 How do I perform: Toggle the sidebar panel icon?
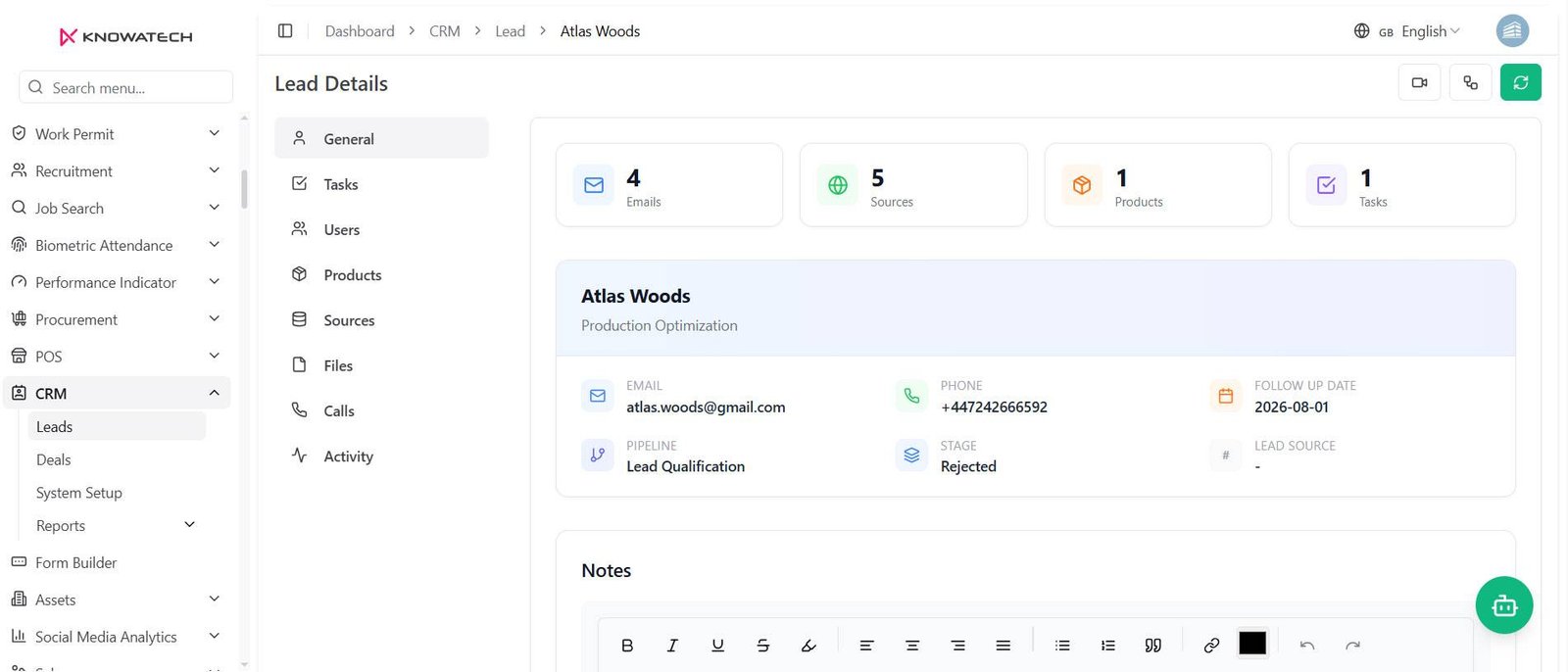pos(285,31)
